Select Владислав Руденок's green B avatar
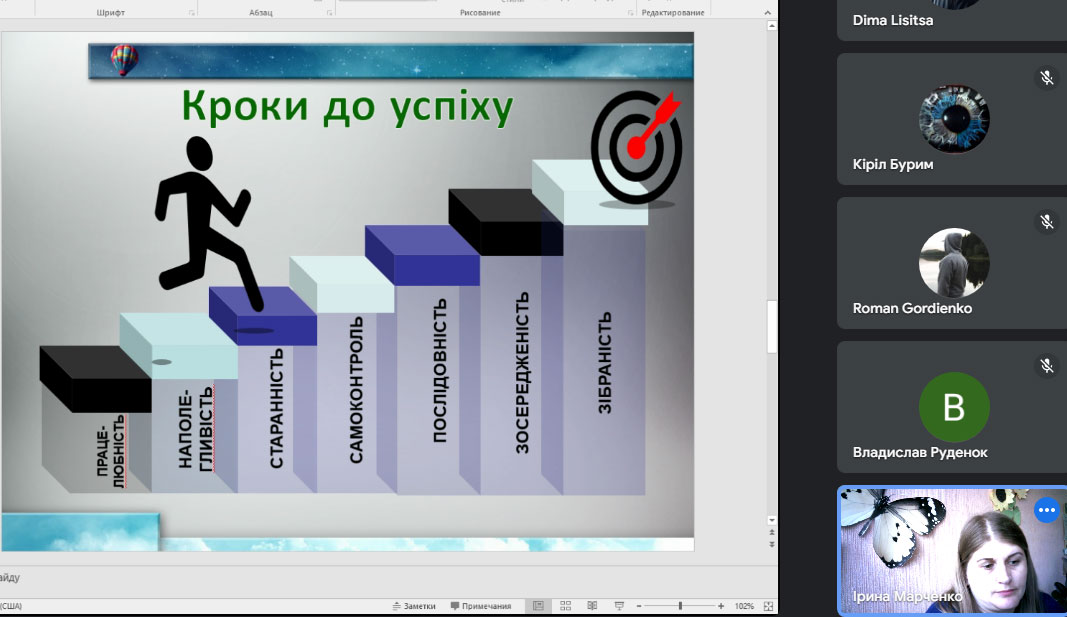Image resolution: width=1067 pixels, height=617 pixels. [954, 407]
